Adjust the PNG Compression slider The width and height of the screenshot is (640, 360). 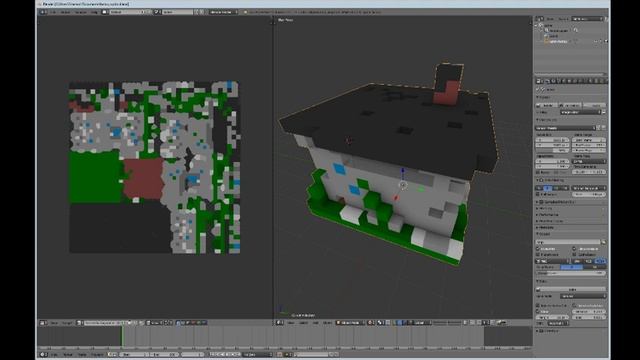[571, 273]
